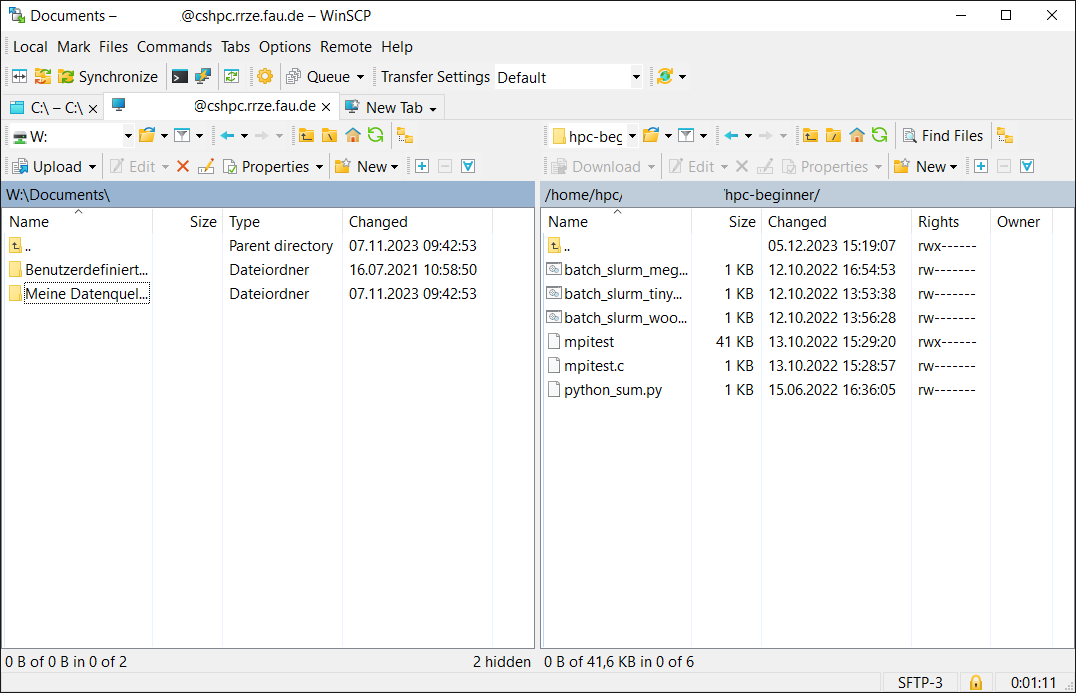Open a New Tab

pos(391,108)
